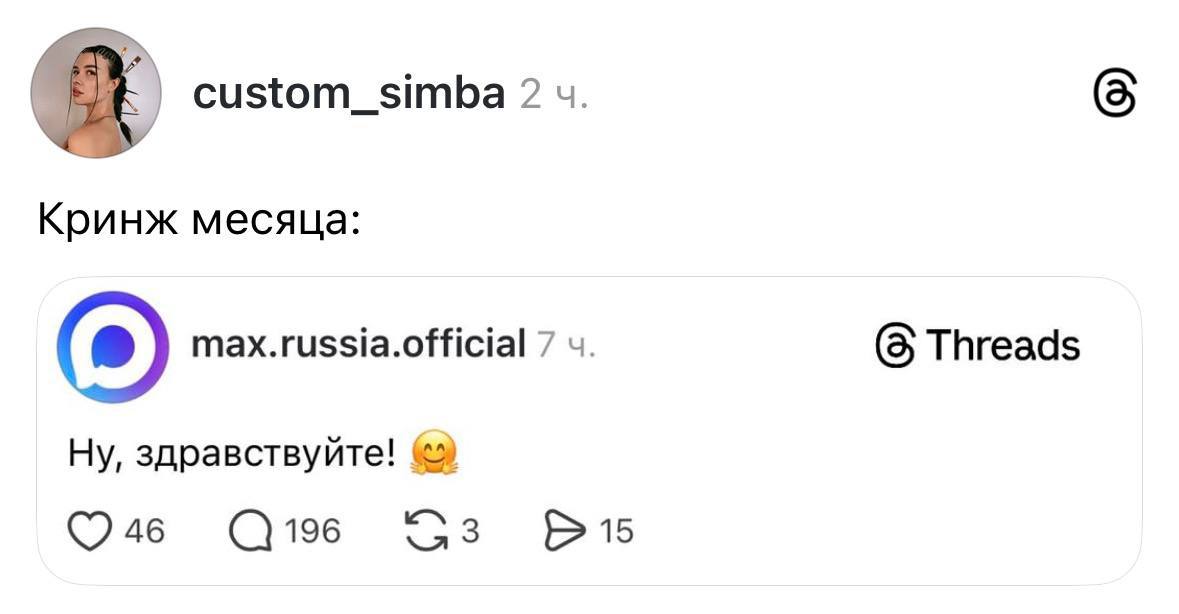Screen dimensions: 1179x614
Task: Click the like count 46
Action: click(144, 531)
